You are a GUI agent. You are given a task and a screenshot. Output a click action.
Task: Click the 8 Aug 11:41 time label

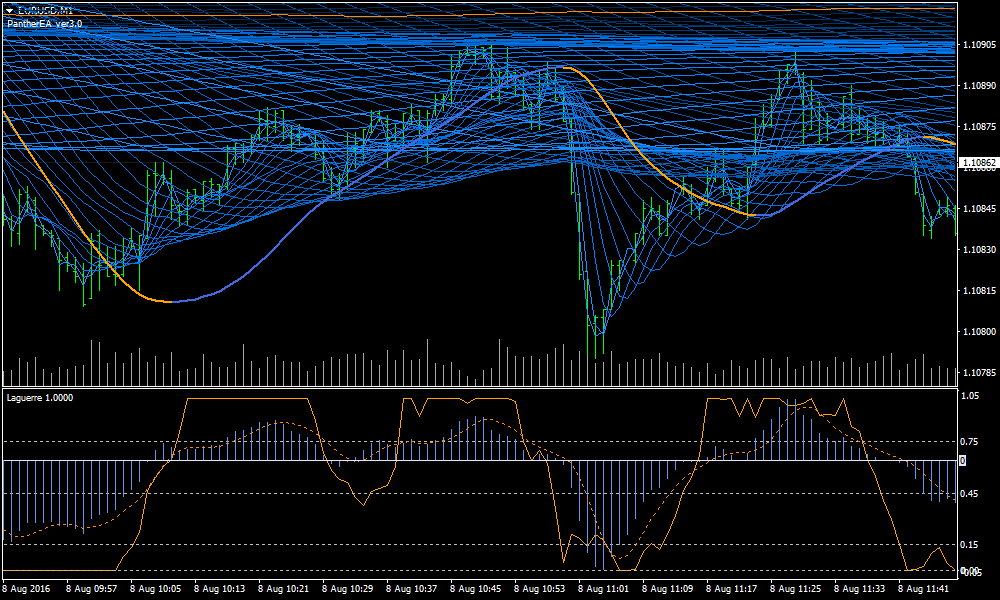[x=924, y=589]
